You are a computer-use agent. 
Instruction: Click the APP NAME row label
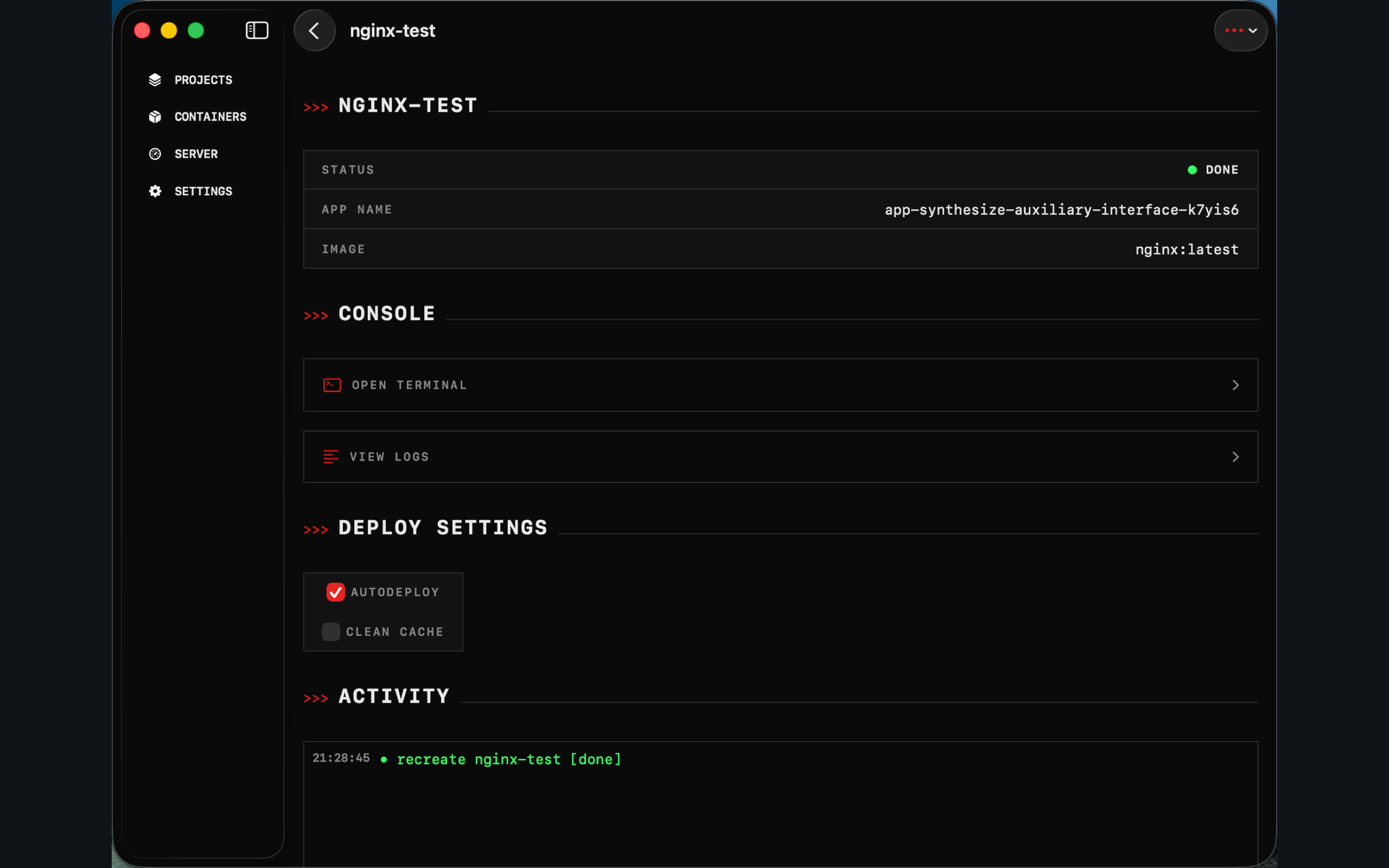pos(357,209)
